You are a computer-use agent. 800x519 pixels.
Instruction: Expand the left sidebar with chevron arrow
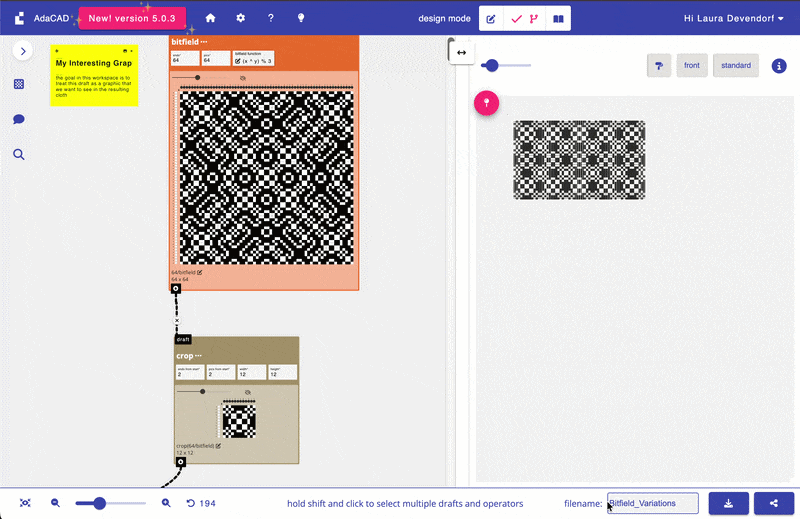[x=22, y=50]
